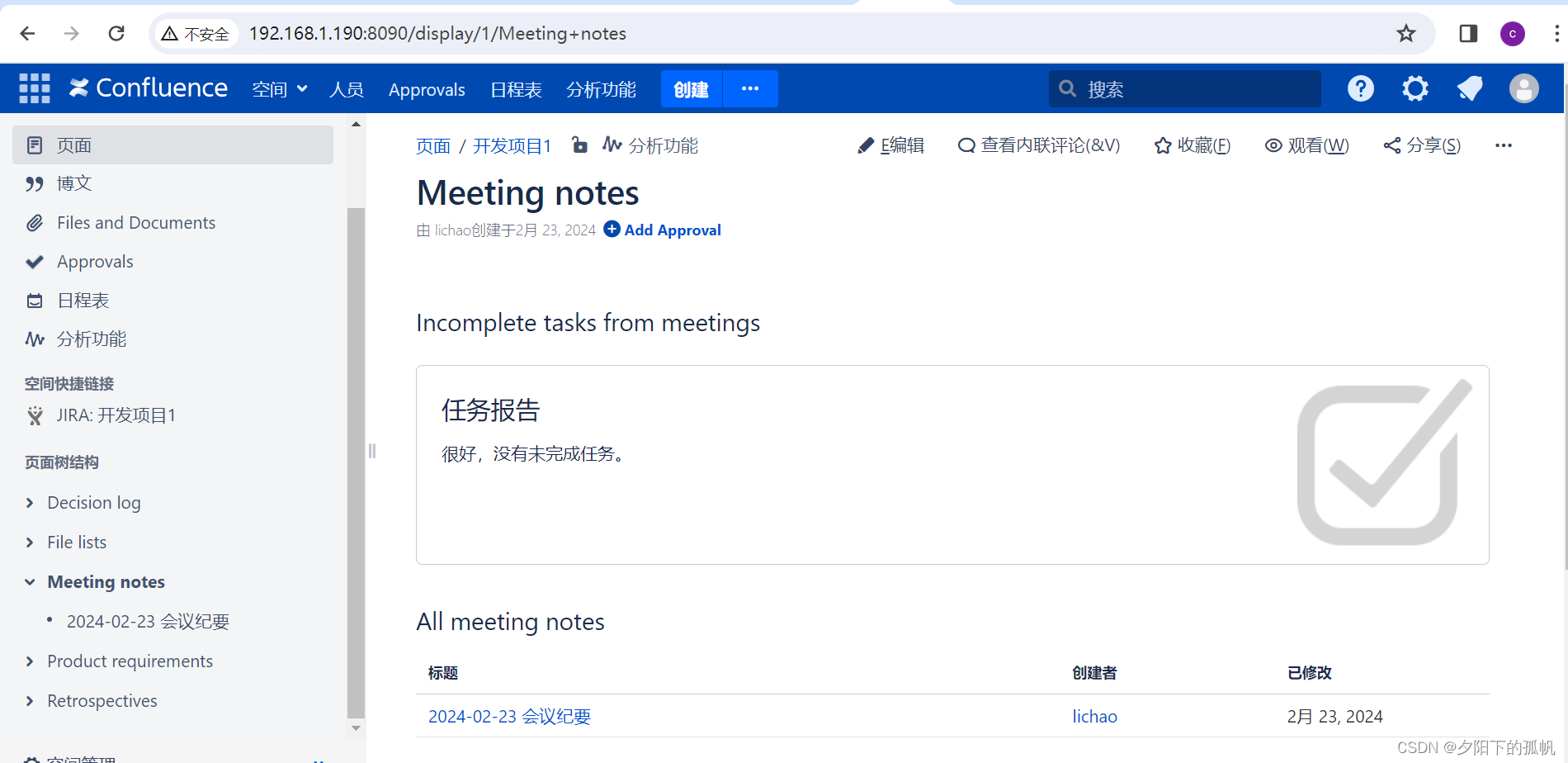Click the sidebar analytics wave icon
1568x763 pixels.
35,339
